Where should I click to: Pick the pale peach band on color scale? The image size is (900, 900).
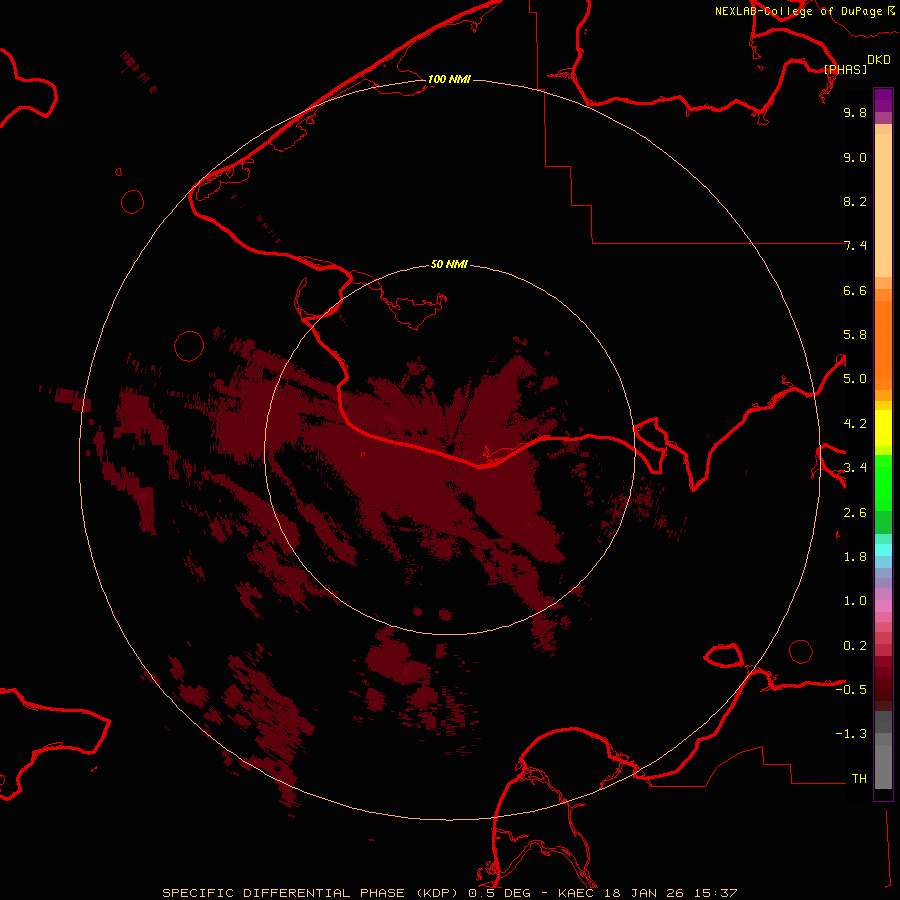883,205
